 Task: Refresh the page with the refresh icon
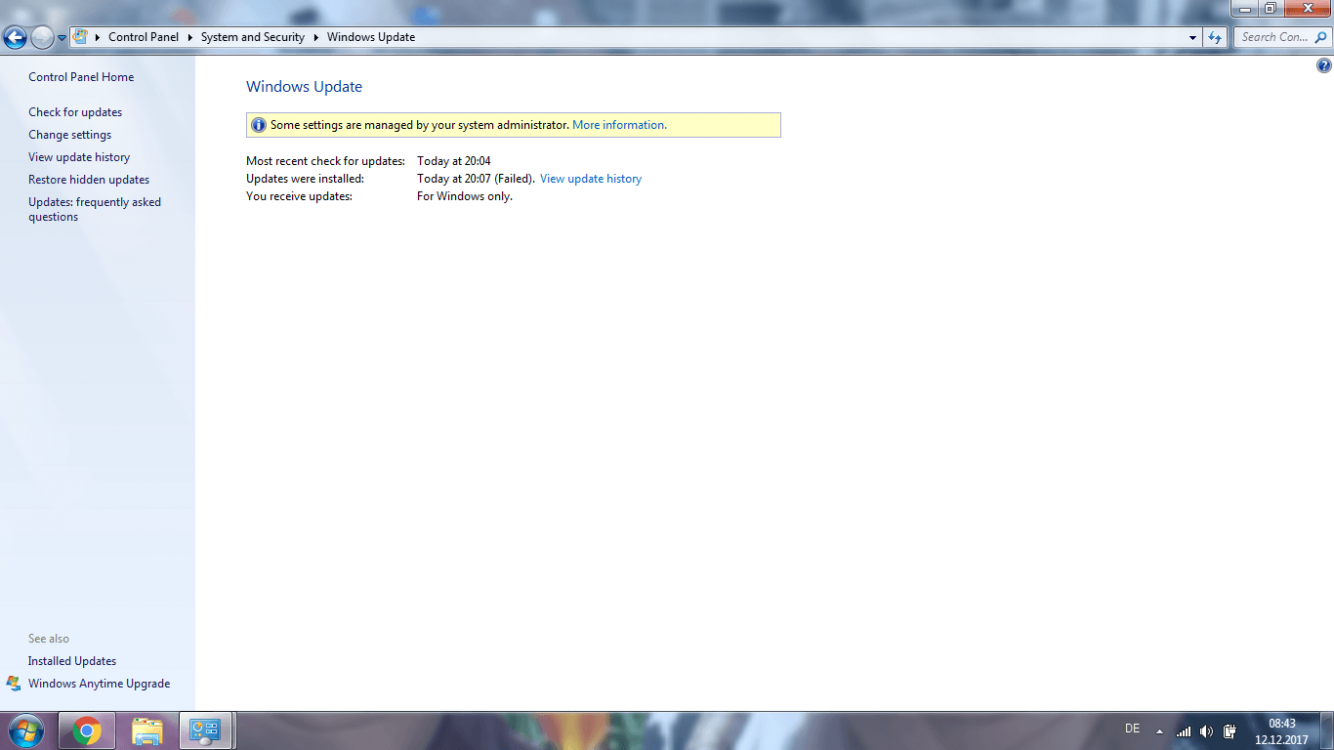pyautogui.click(x=1215, y=37)
